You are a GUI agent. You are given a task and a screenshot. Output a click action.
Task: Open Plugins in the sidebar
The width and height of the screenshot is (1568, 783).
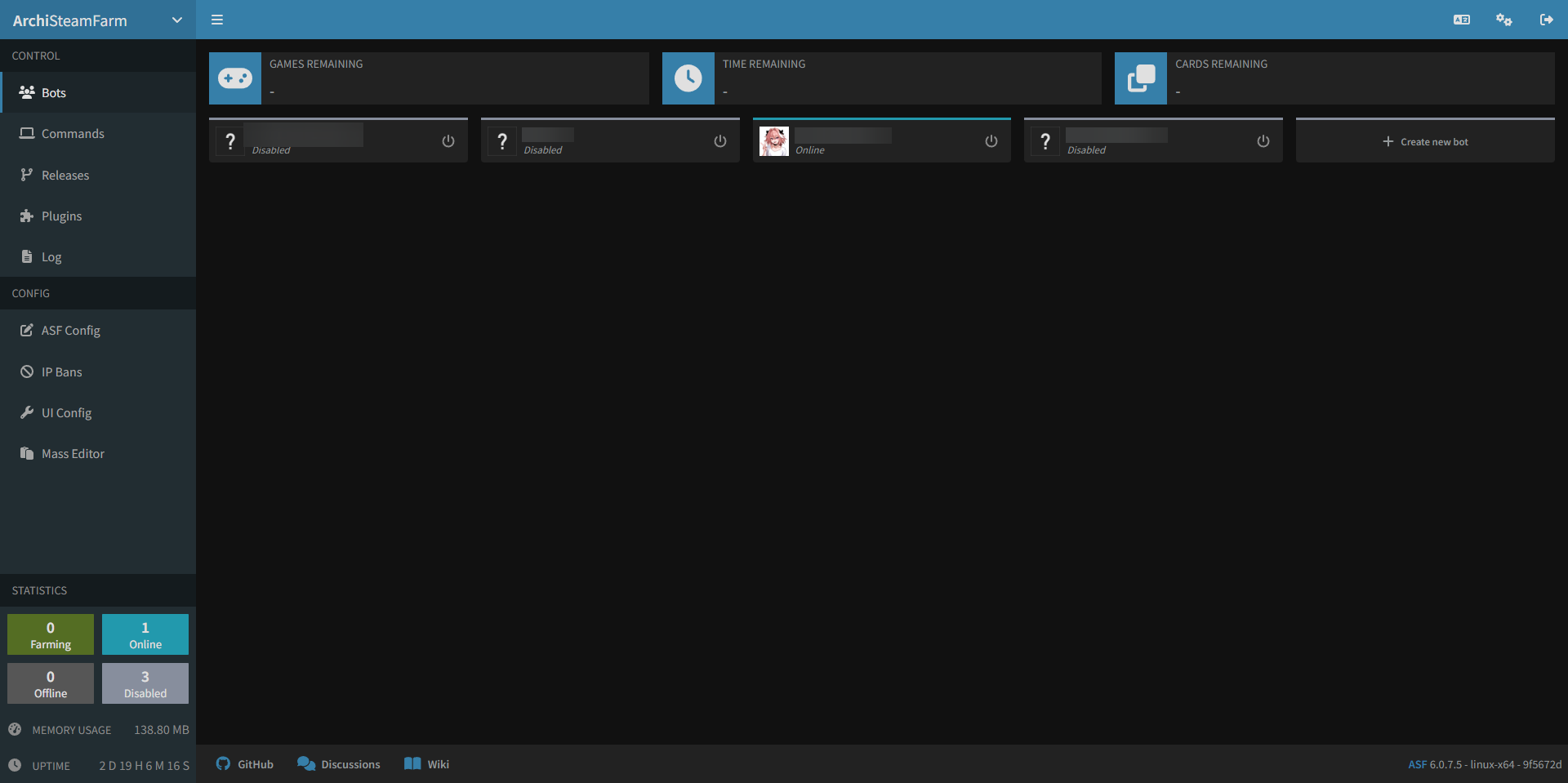pos(98,216)
